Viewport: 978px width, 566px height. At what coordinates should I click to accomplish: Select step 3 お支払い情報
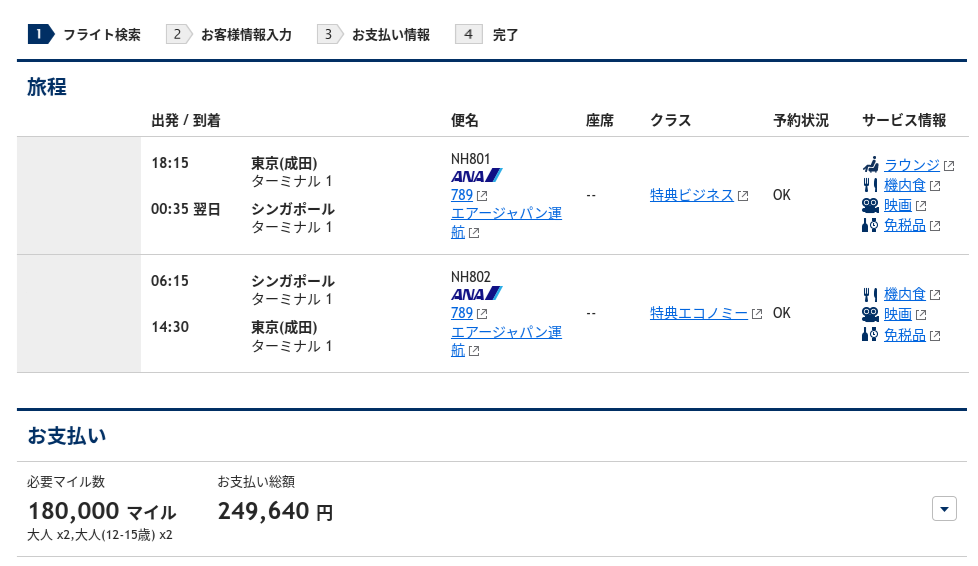pos(374,34)
